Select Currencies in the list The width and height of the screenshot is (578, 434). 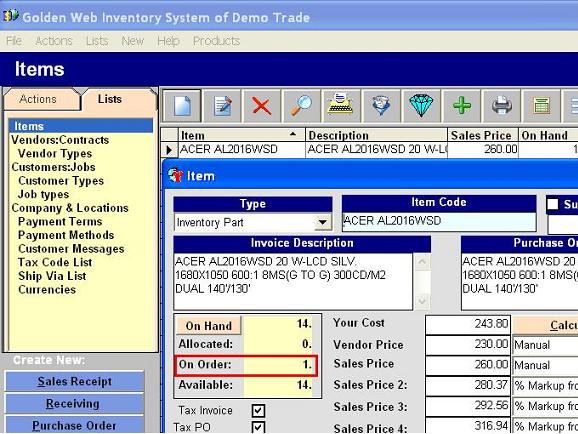pos(47,289)
